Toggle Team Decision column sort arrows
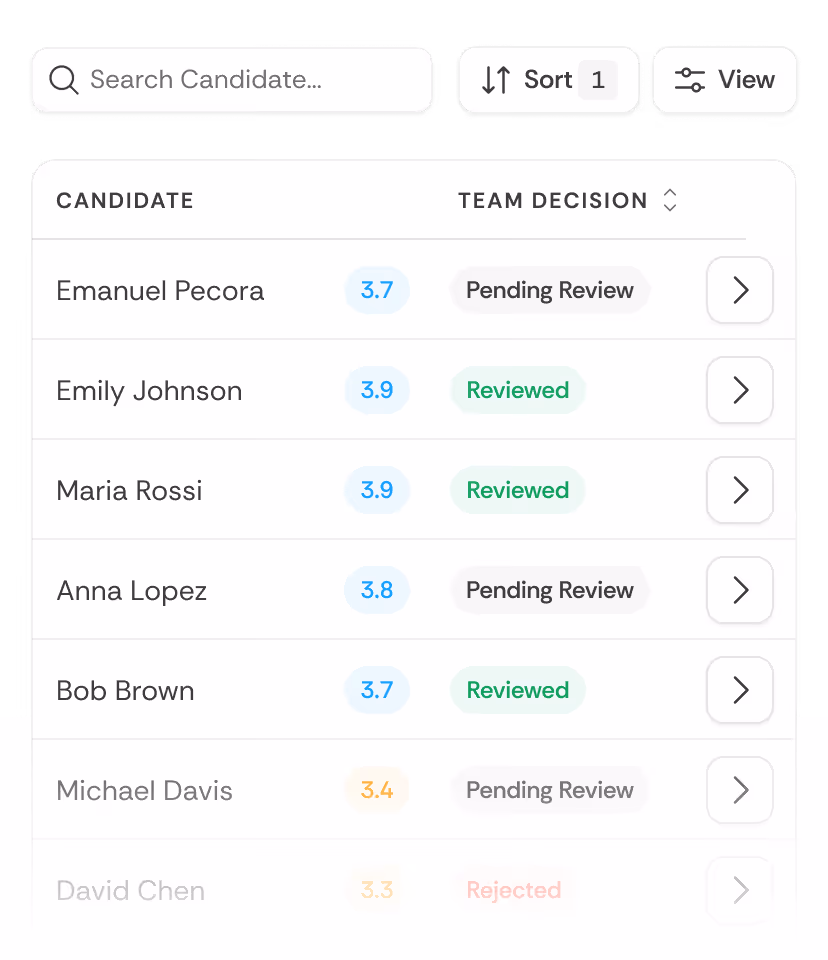 [670, 200]
